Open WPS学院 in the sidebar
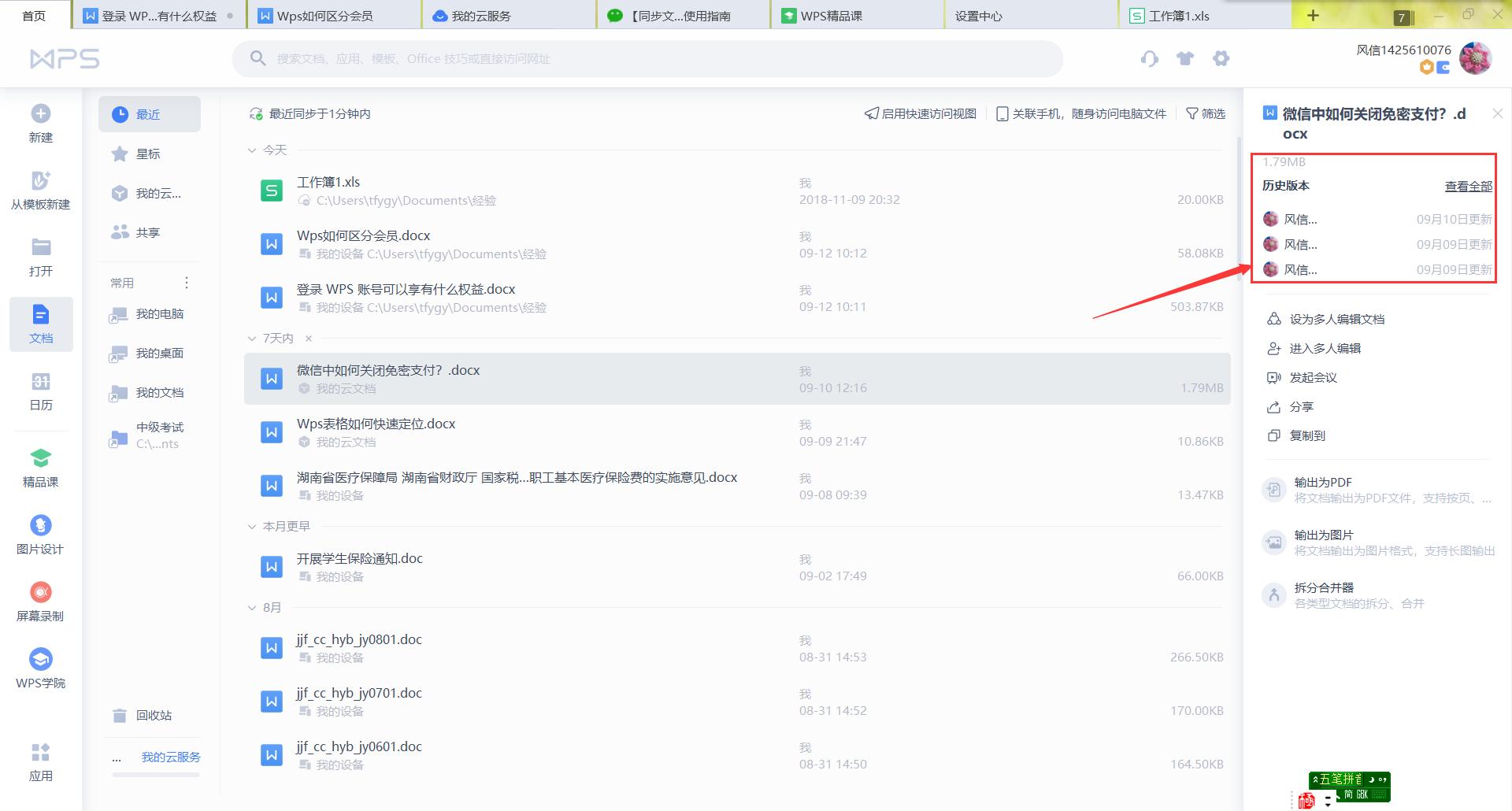The width and height of the screenshot is (1512, 811). tap(40, 668)
